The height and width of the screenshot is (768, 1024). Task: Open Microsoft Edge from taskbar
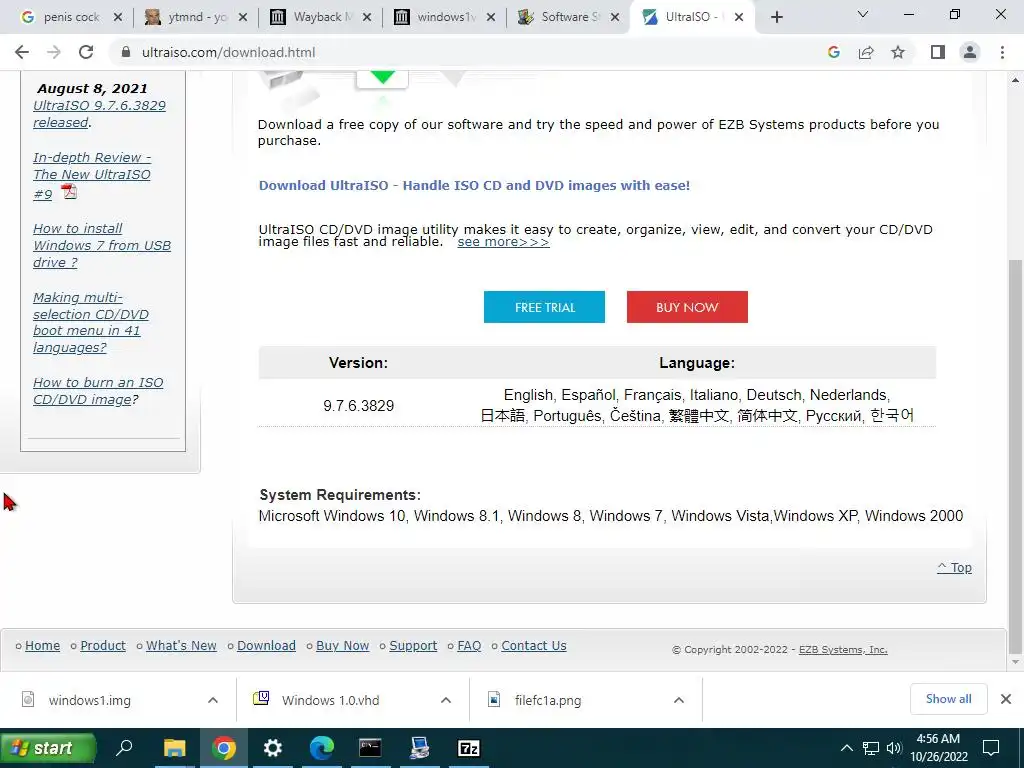tap(321, 748)
